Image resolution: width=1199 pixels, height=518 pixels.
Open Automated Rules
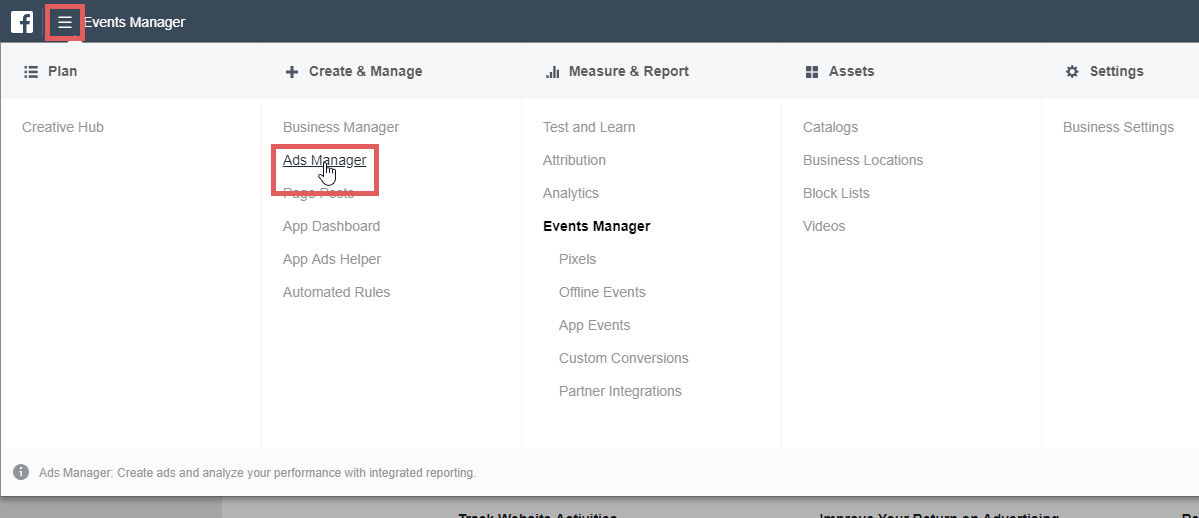[336, 292]
